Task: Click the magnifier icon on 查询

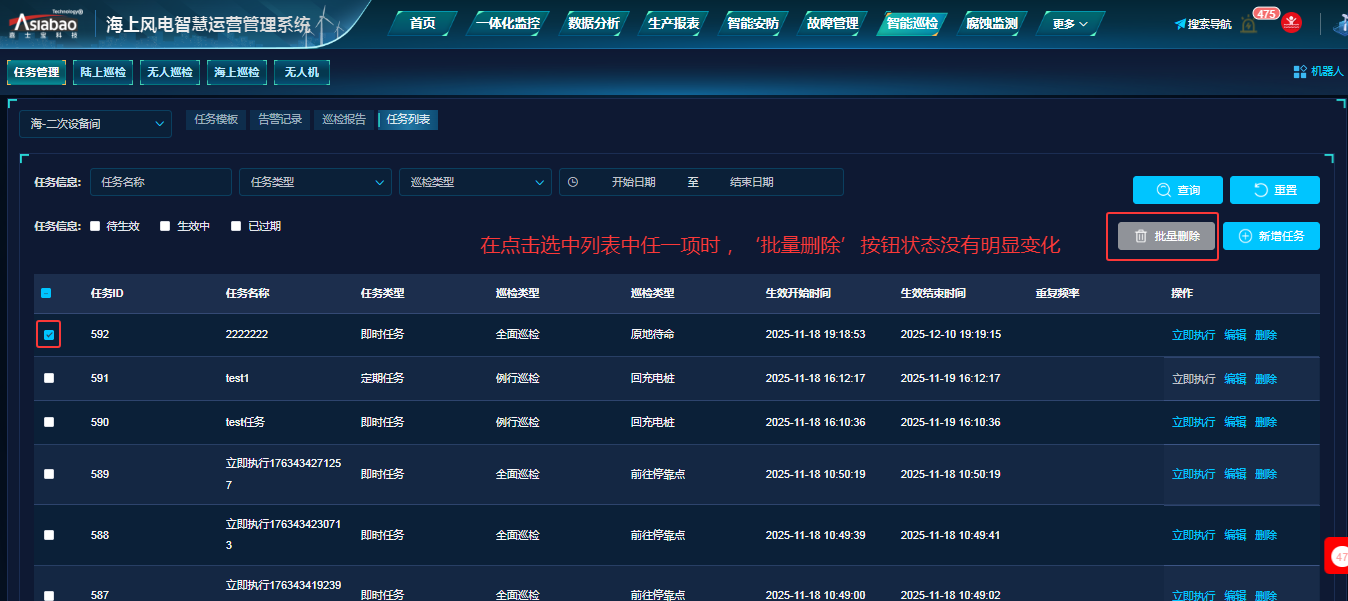Action: 1163,191
